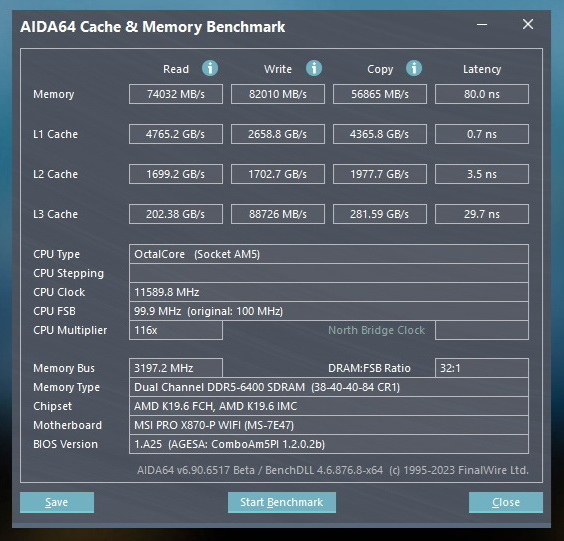The height and width of the screenshot is (541, 564).
Task: Click the CPU FSB label
Action: tap(54, 311)
